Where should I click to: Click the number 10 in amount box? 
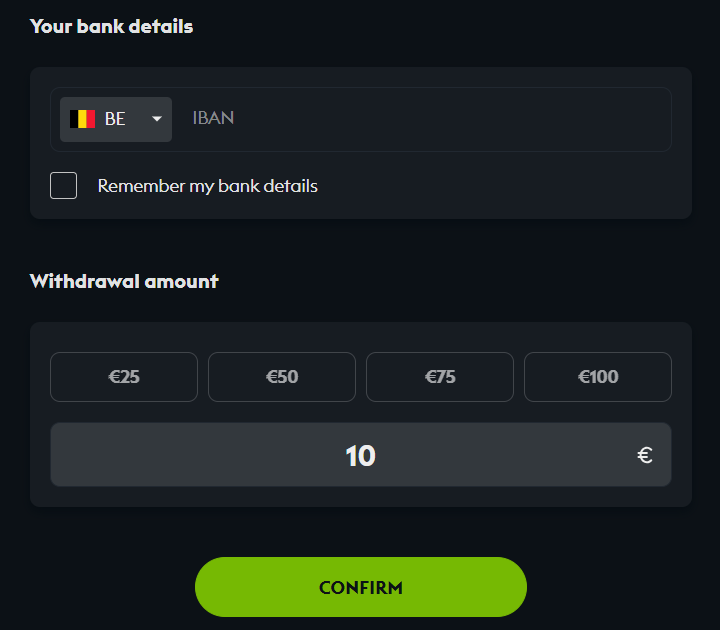point(360,456)
